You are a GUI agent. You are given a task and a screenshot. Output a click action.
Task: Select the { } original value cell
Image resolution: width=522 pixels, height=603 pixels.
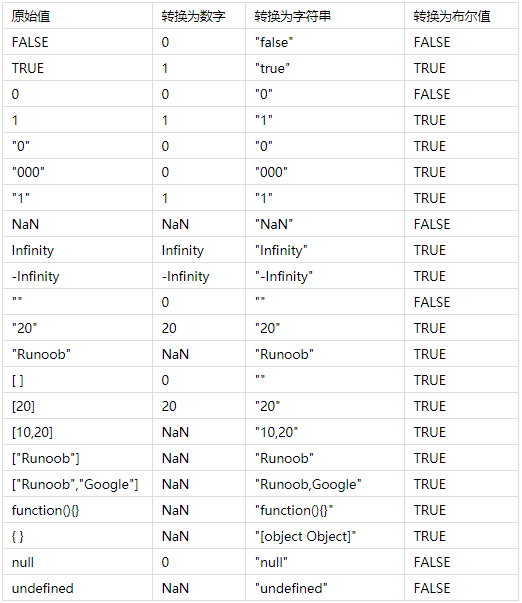tap(77, 536)
